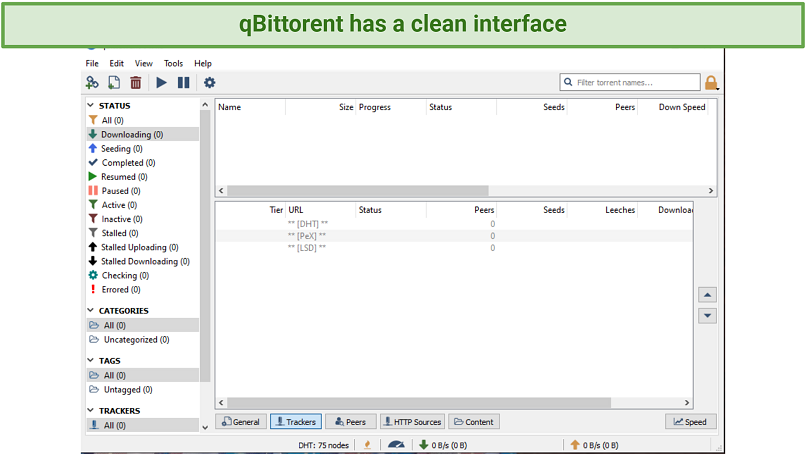Select the Errored (0) filter
This screenshot has height=456, width=806.
(x=143, y=289)
